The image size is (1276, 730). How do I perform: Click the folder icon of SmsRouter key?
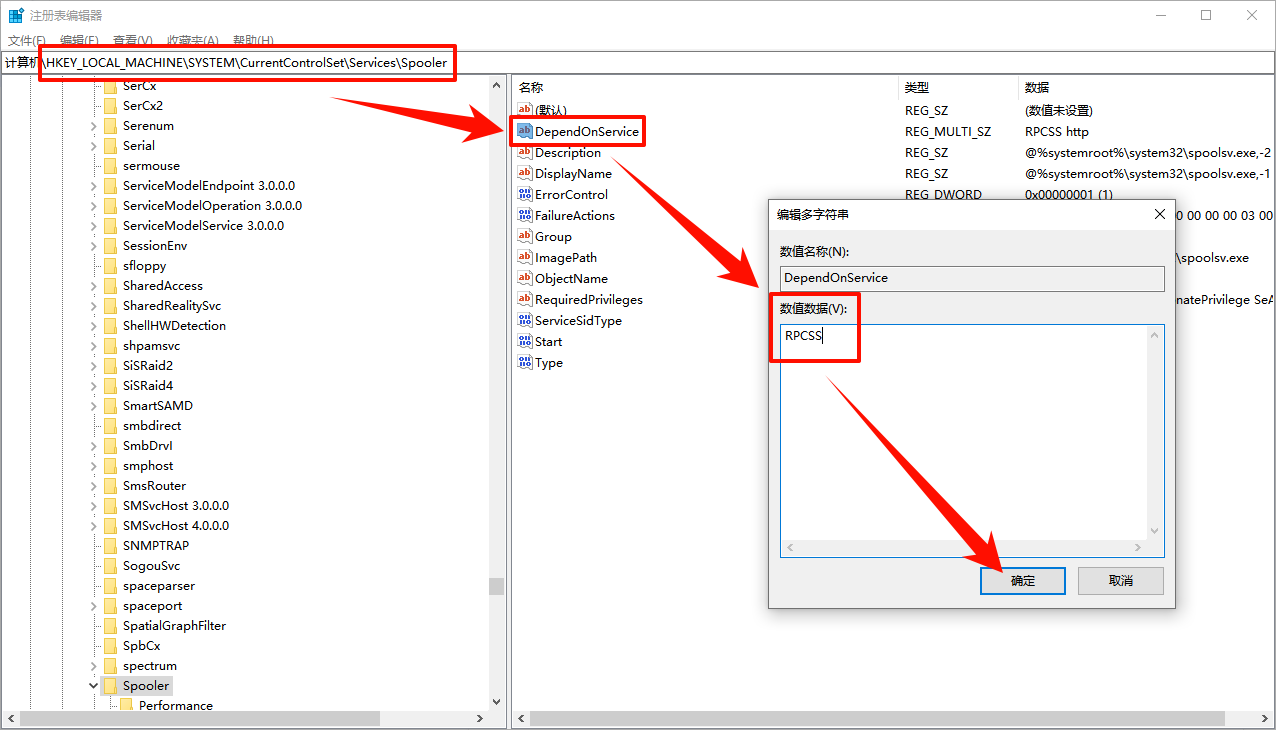pos(110,486)
